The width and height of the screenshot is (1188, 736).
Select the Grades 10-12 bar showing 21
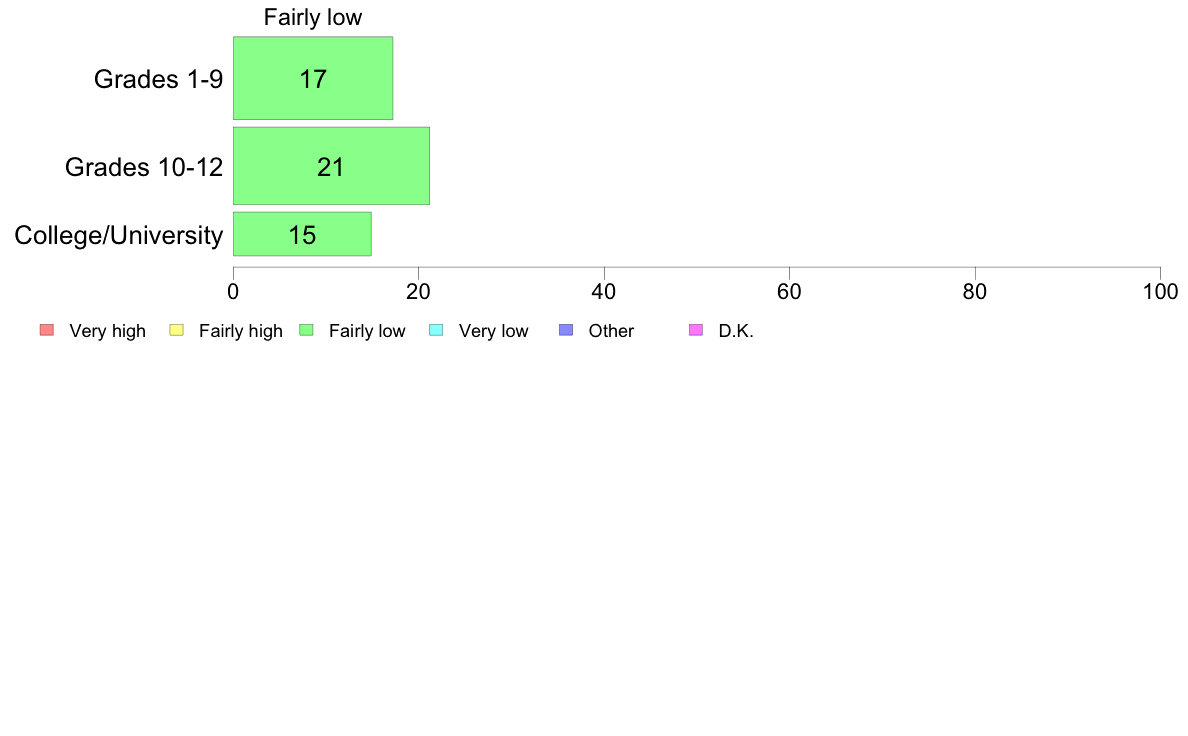tap(331, 166)
